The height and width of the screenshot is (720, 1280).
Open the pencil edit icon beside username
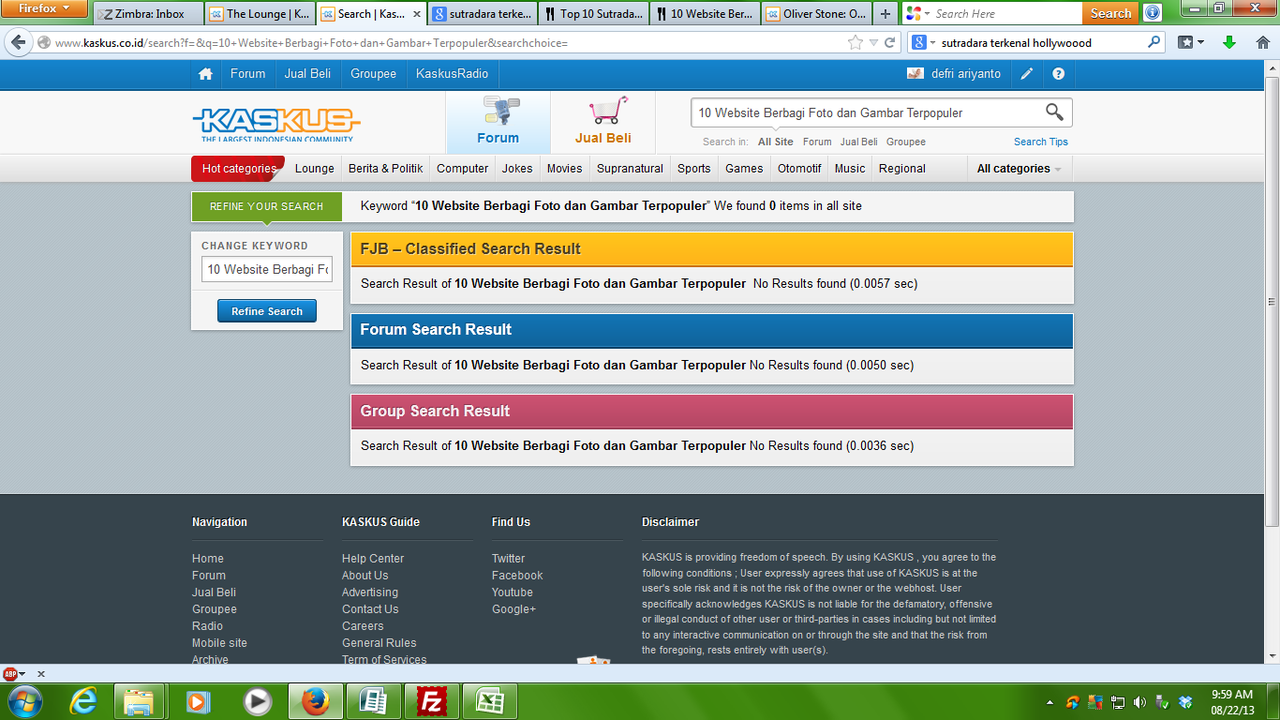click(x=1027, y=74)
